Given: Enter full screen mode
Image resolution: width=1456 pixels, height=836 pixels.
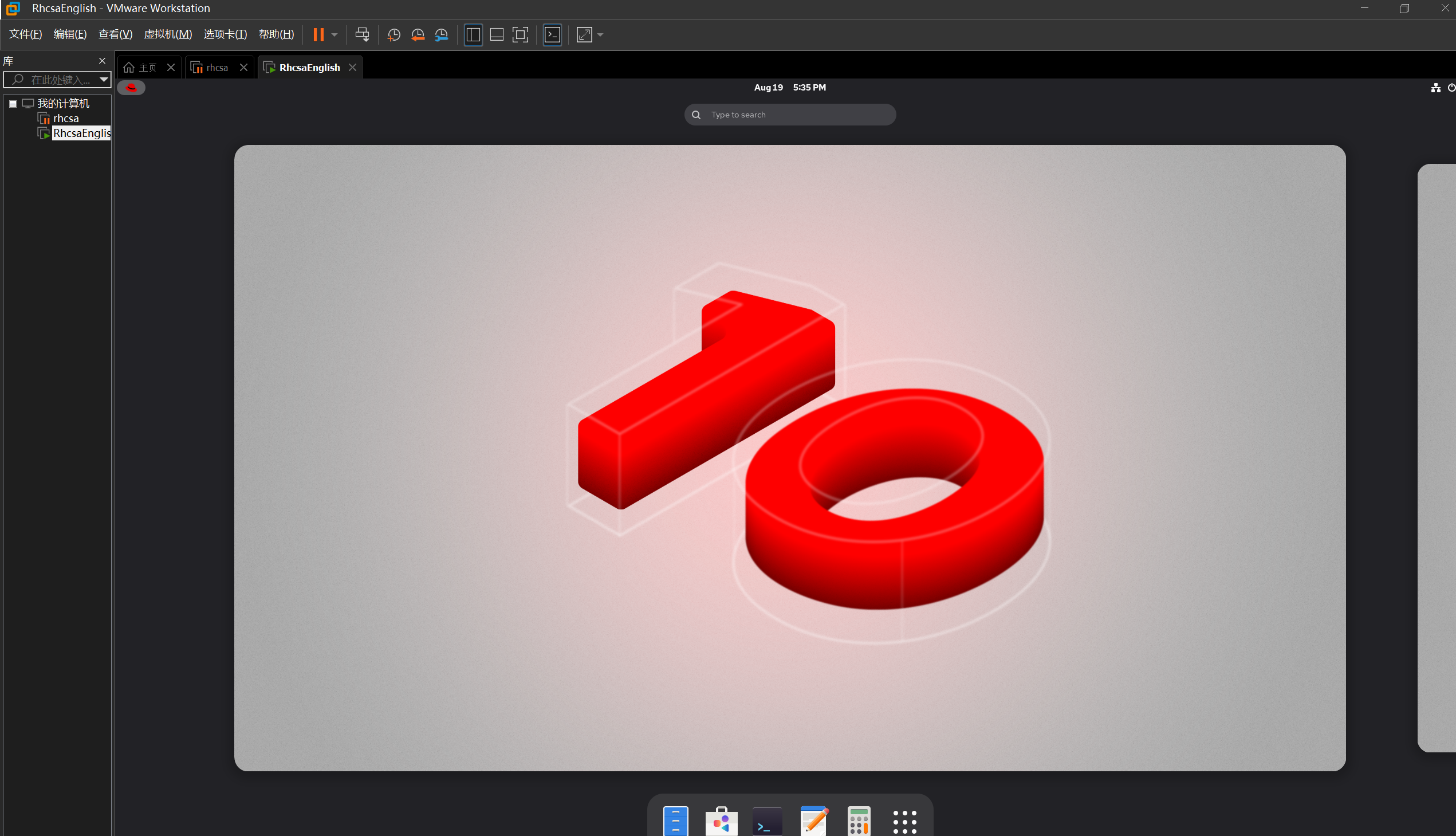Looking at the screenshot, I should 521,34.
